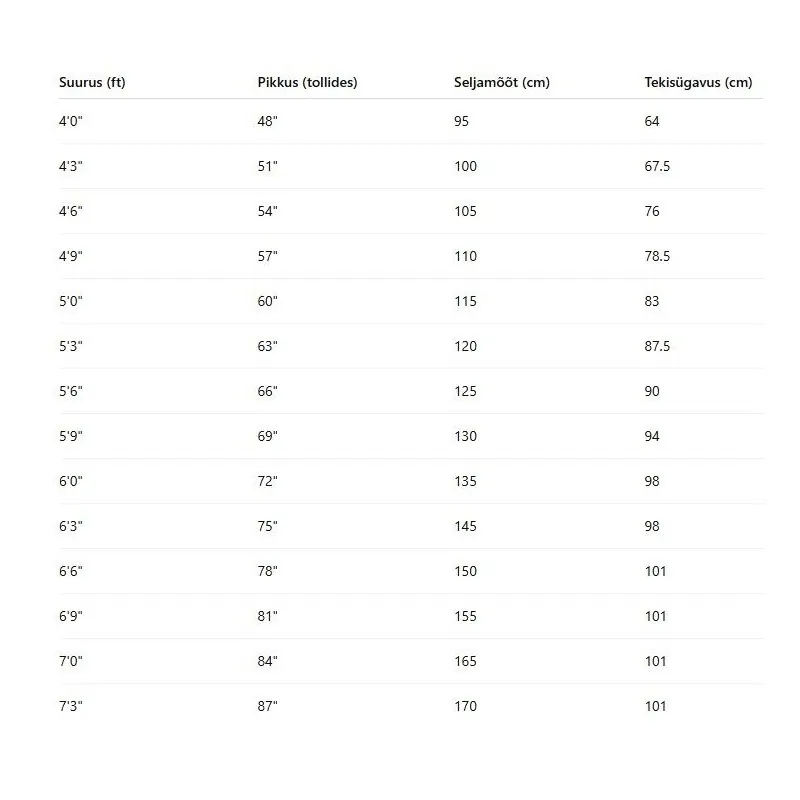Select the Tekisügavus (cm) column header

(x=698, y=83)
